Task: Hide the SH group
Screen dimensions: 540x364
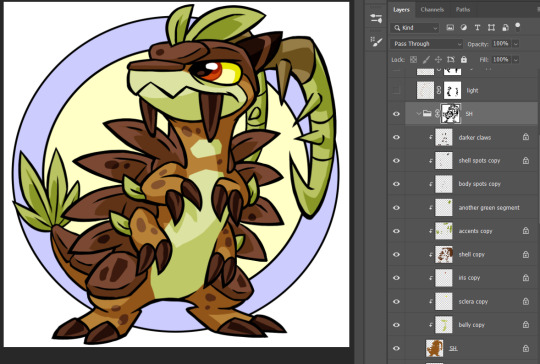Action: point(396,114)
